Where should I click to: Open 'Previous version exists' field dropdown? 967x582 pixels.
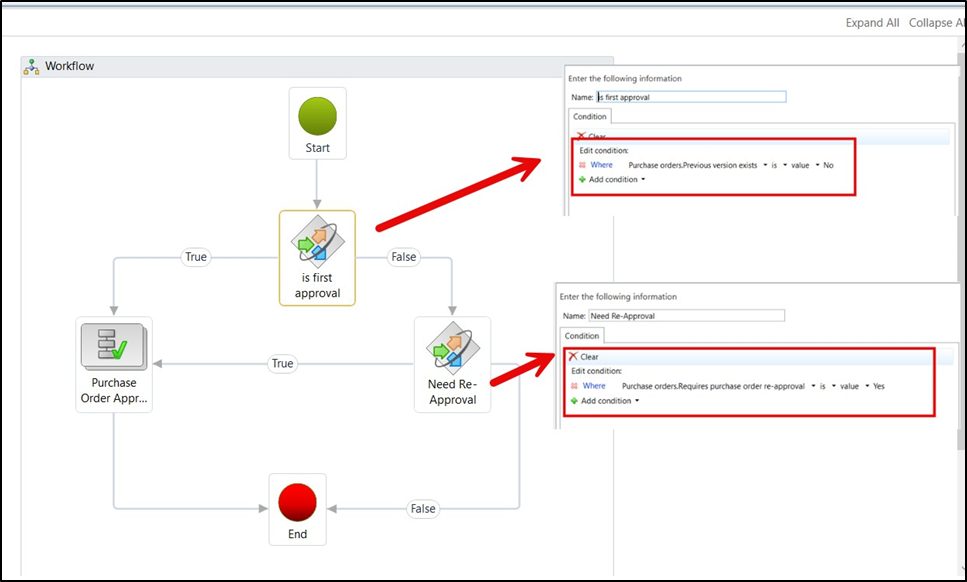765,165
